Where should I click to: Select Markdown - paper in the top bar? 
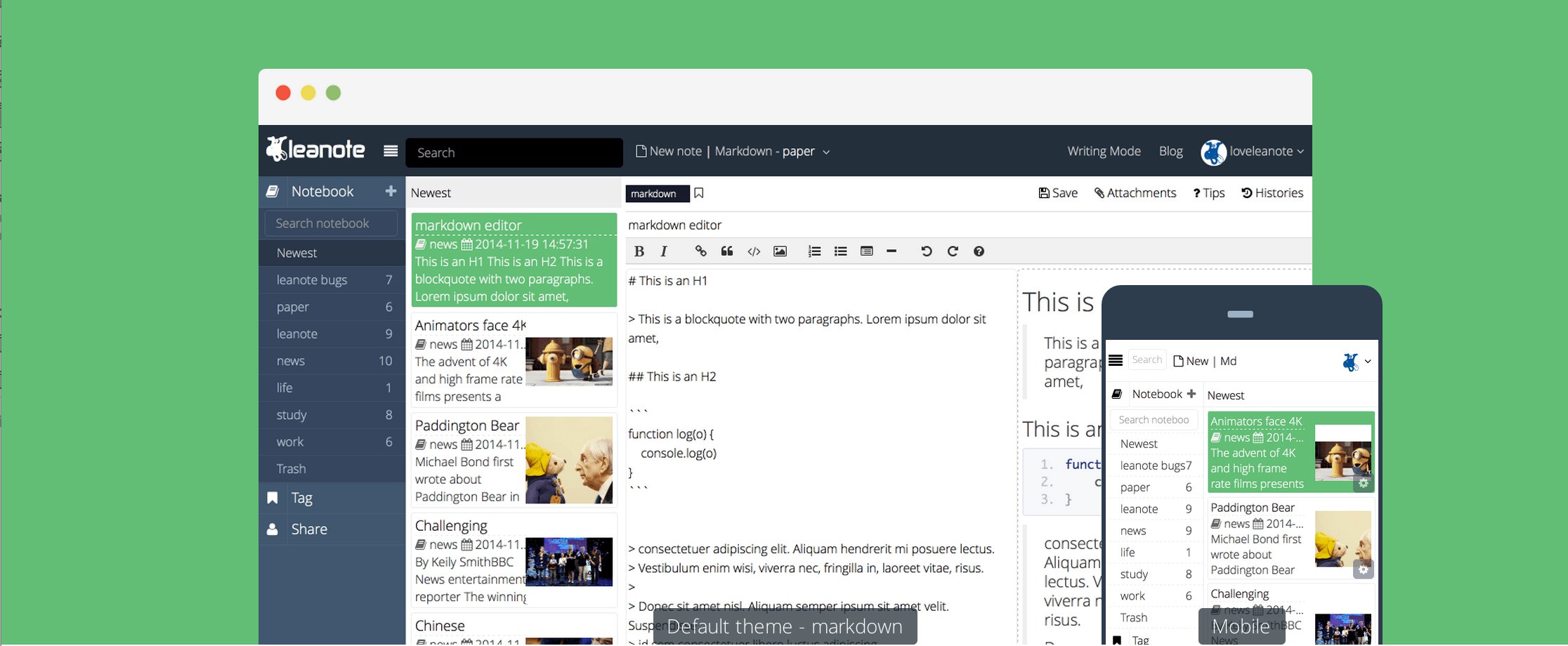[764, 151]
